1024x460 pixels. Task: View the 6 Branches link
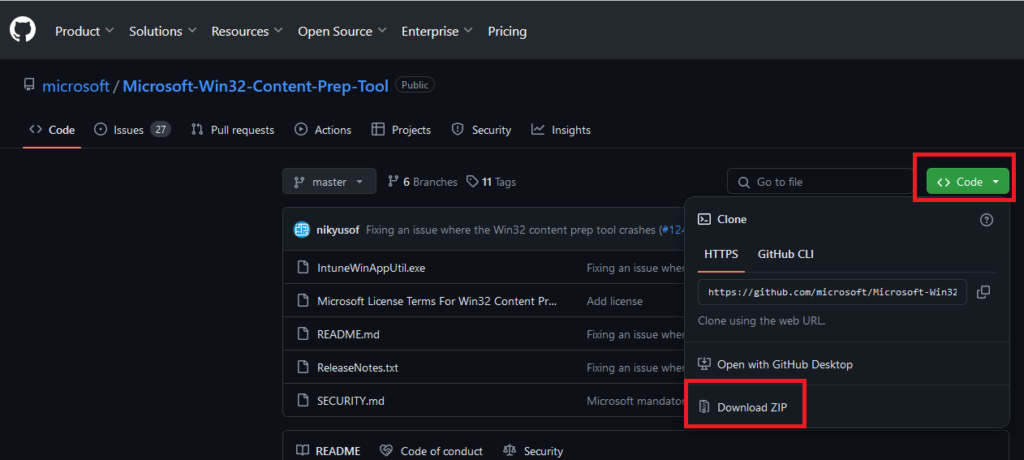[x=423, y=182]
